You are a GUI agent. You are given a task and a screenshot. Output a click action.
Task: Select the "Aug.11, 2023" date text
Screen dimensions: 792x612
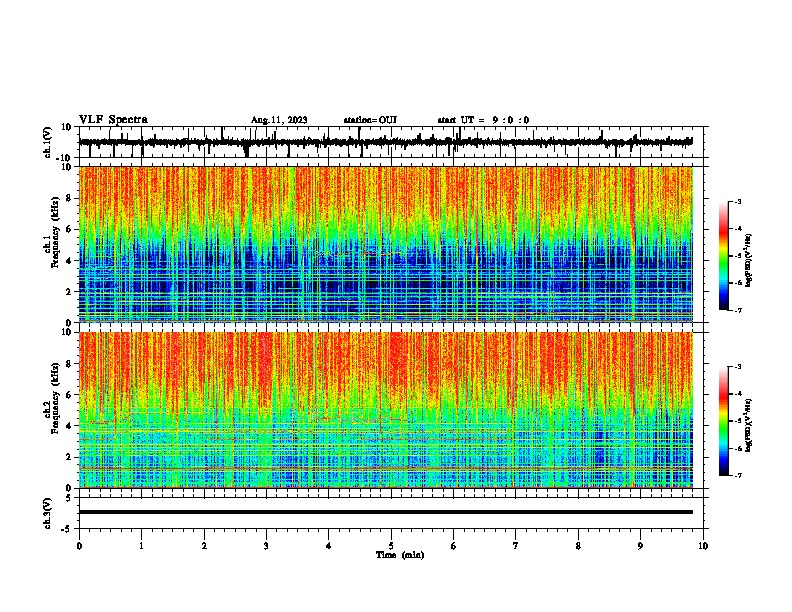coord(279,120)
